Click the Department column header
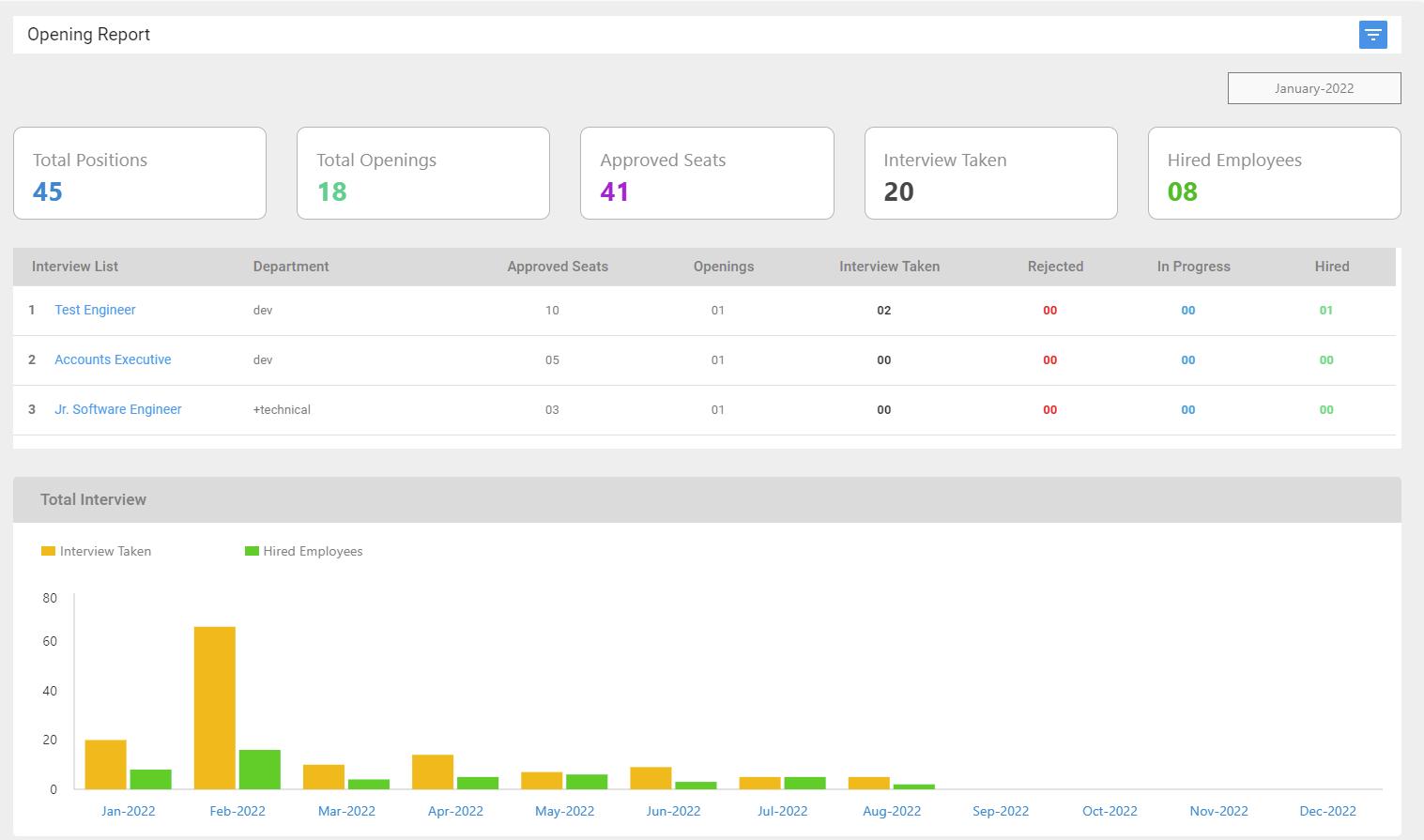Image resolution: width=1424 pixels, height=840 pixels. tap(291, 267)
